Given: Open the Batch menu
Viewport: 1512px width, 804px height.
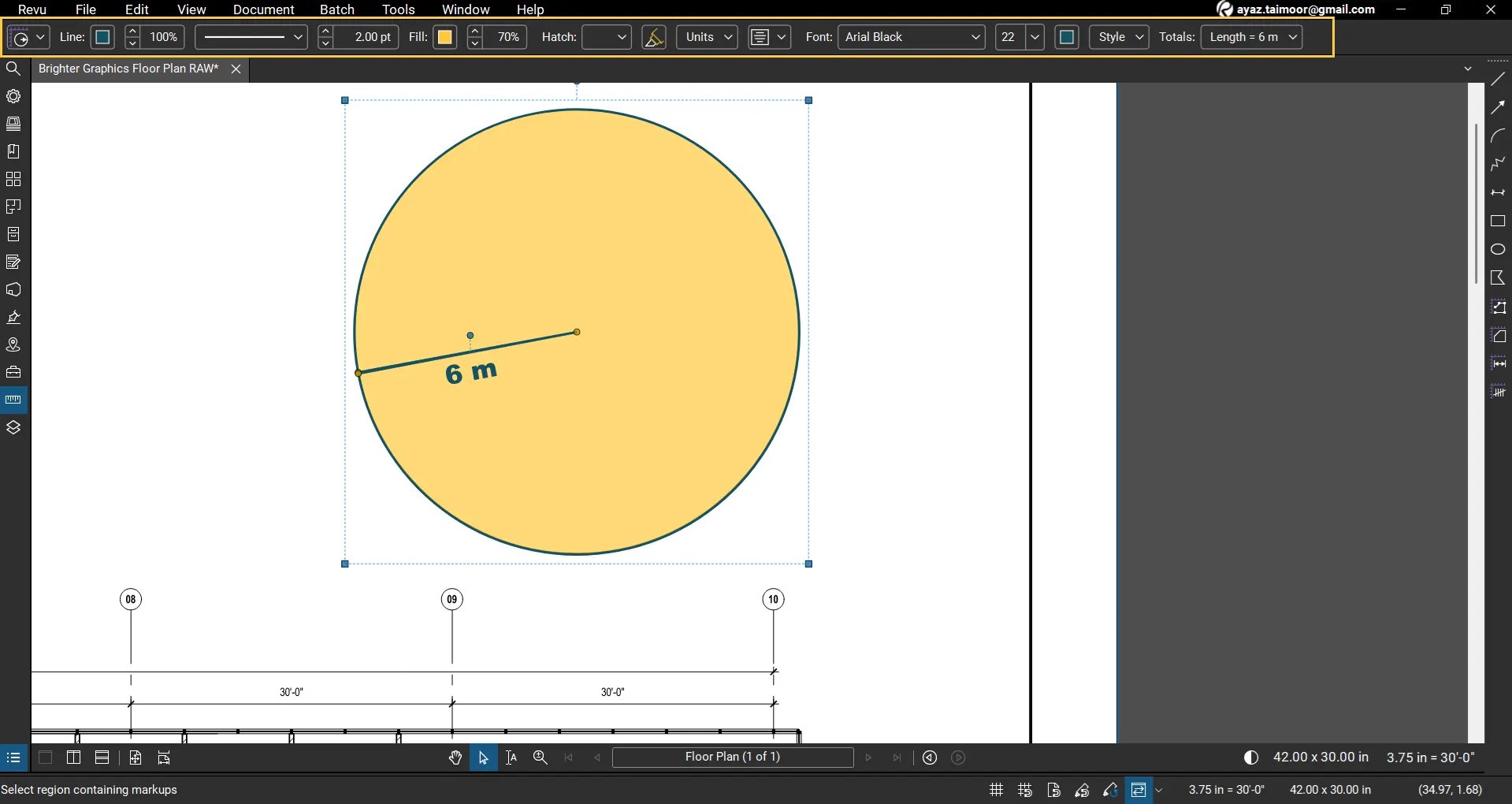Looking at the screenshot, I should point(336,9).
